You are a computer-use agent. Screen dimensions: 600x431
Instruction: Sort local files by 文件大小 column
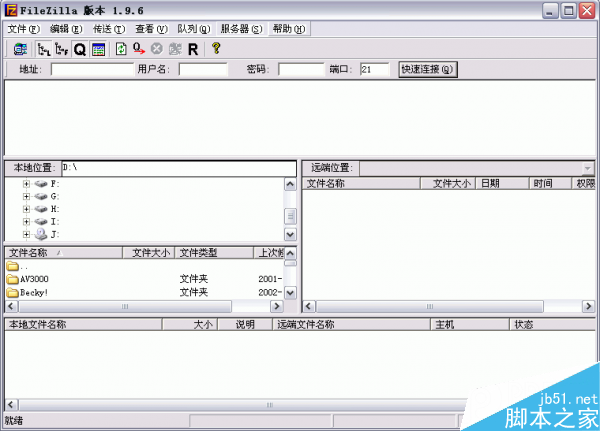(149, 253)
